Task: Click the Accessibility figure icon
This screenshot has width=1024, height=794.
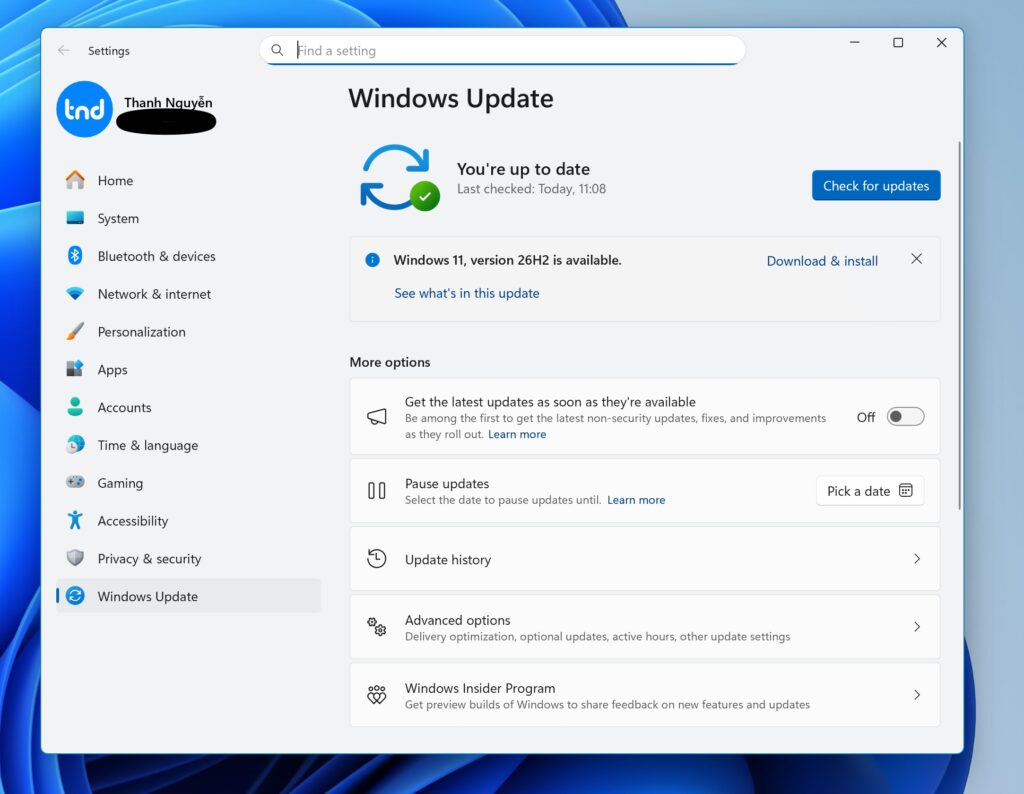Action: (75, 520)
